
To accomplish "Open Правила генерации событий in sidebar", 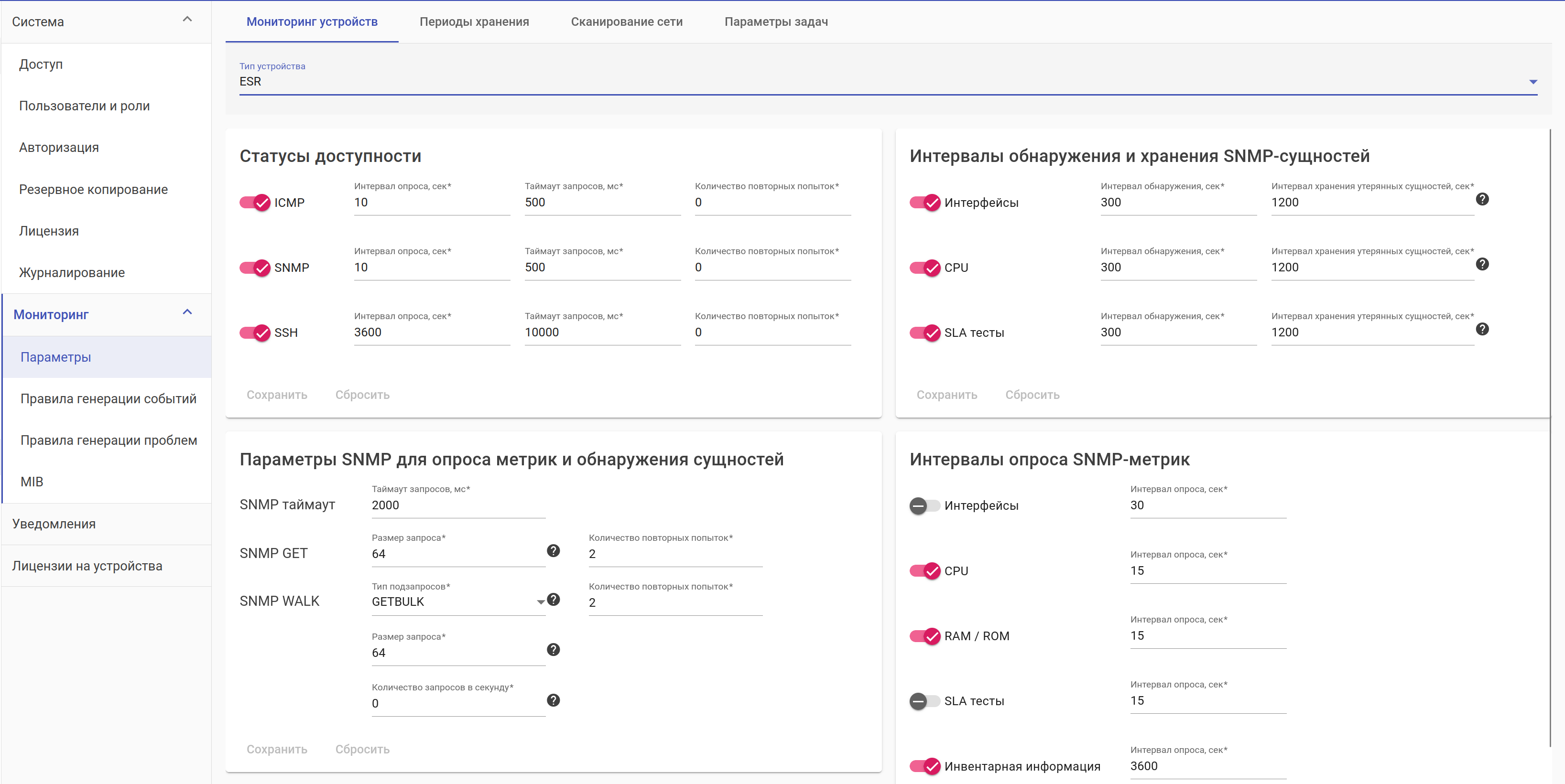I will 108,398.
